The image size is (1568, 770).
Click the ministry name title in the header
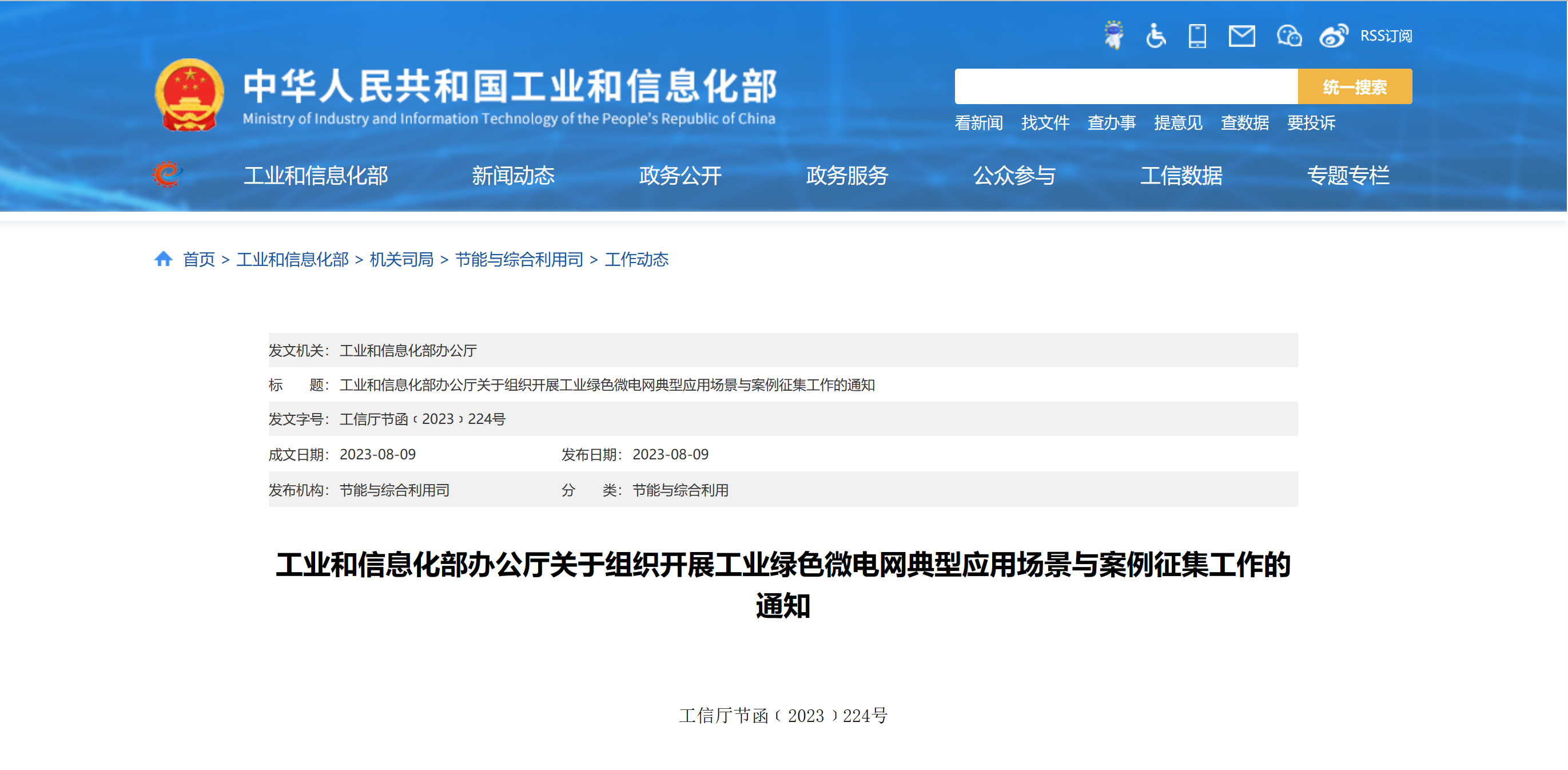click(x=510, y=85)
